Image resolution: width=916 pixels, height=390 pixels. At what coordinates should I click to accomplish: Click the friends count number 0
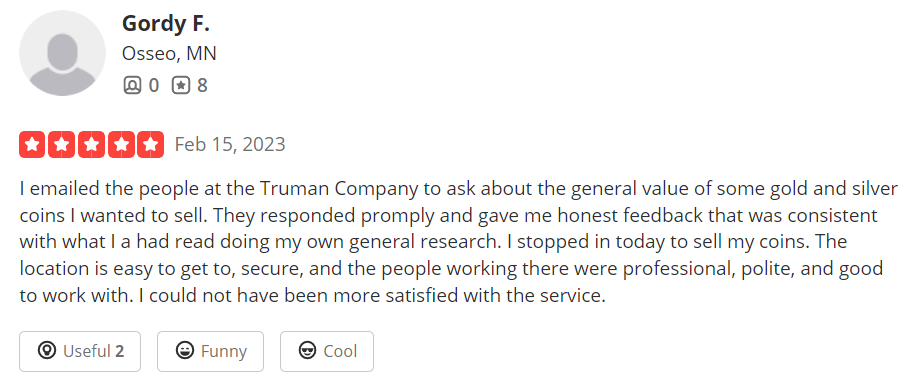pyautogui.click(x=153, y=86)
